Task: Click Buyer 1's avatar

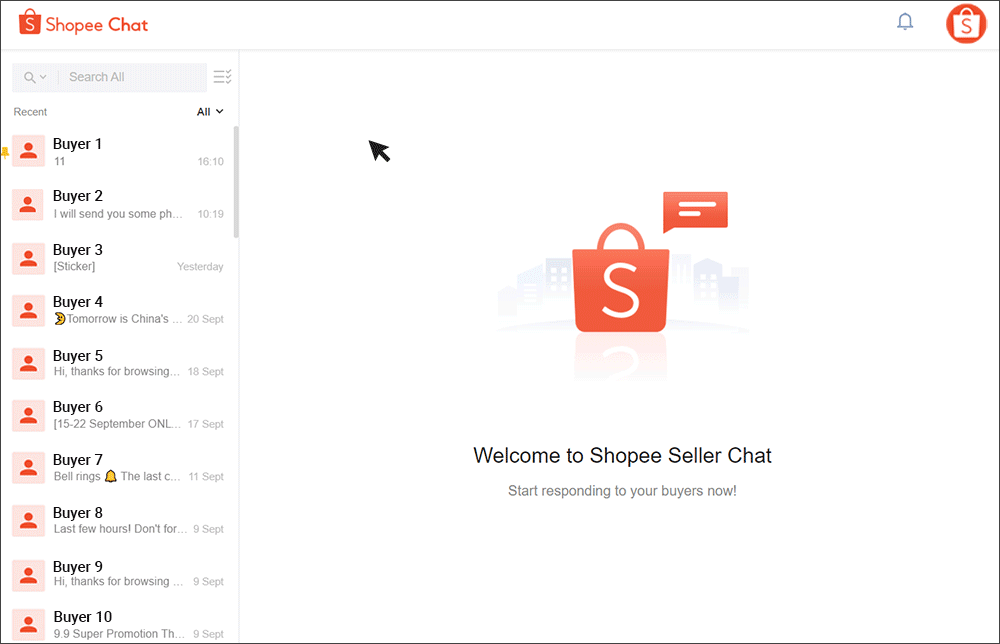Action: 27,151
